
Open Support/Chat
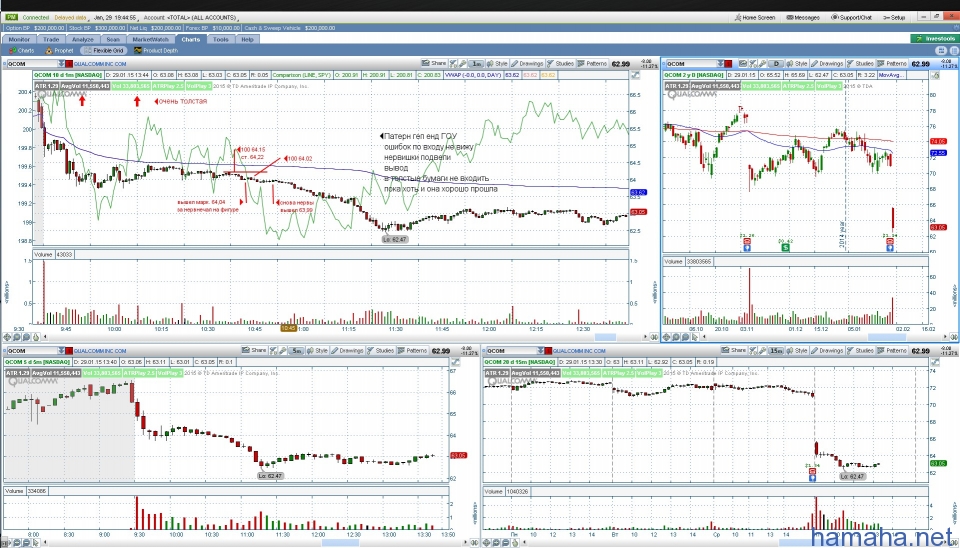(851, 18)
